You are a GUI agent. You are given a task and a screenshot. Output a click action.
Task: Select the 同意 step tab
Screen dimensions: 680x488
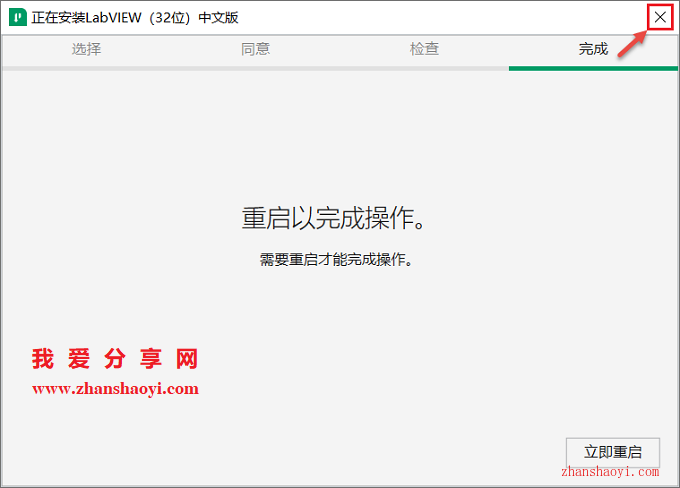(255, 49)
